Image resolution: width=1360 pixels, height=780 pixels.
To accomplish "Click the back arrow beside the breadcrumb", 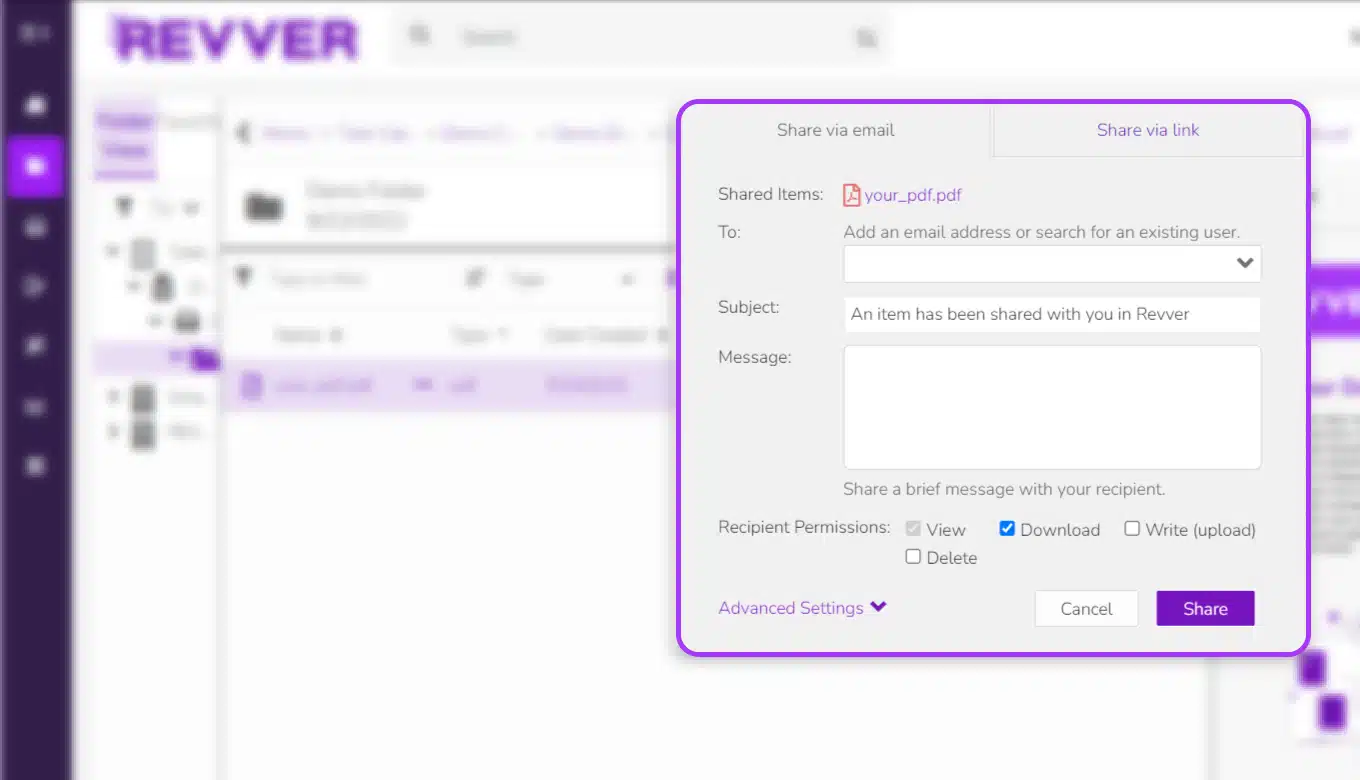I will 241,133.
